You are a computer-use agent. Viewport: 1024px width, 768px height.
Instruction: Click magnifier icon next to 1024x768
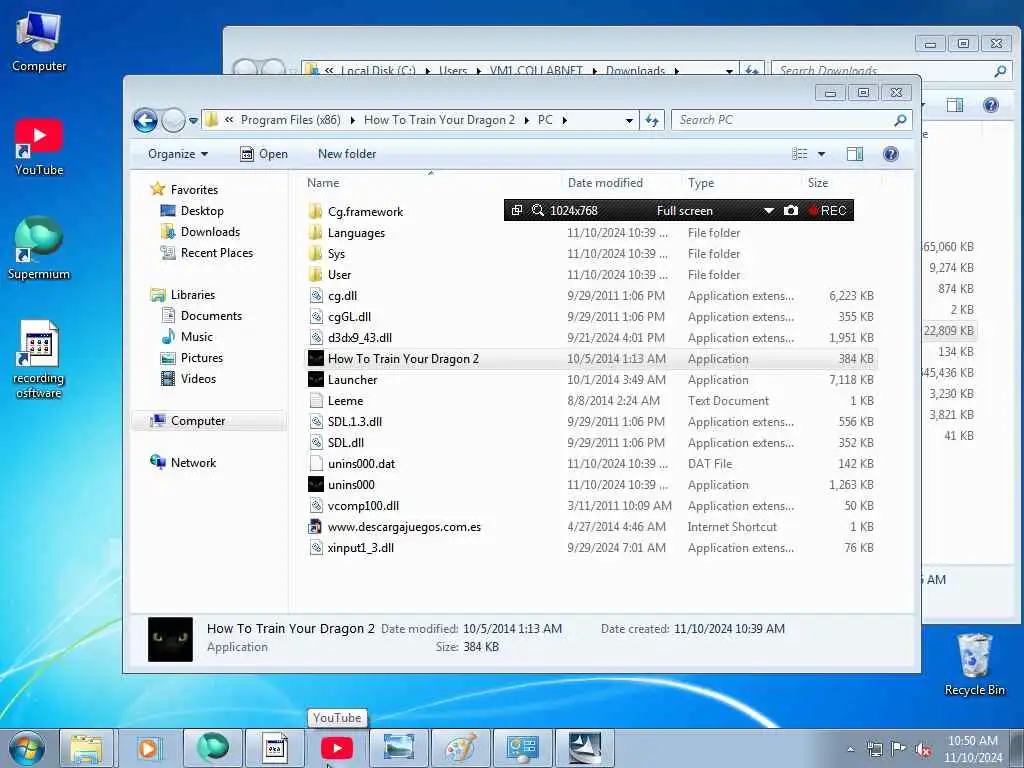pyautogui.click(x=537, y=210)
